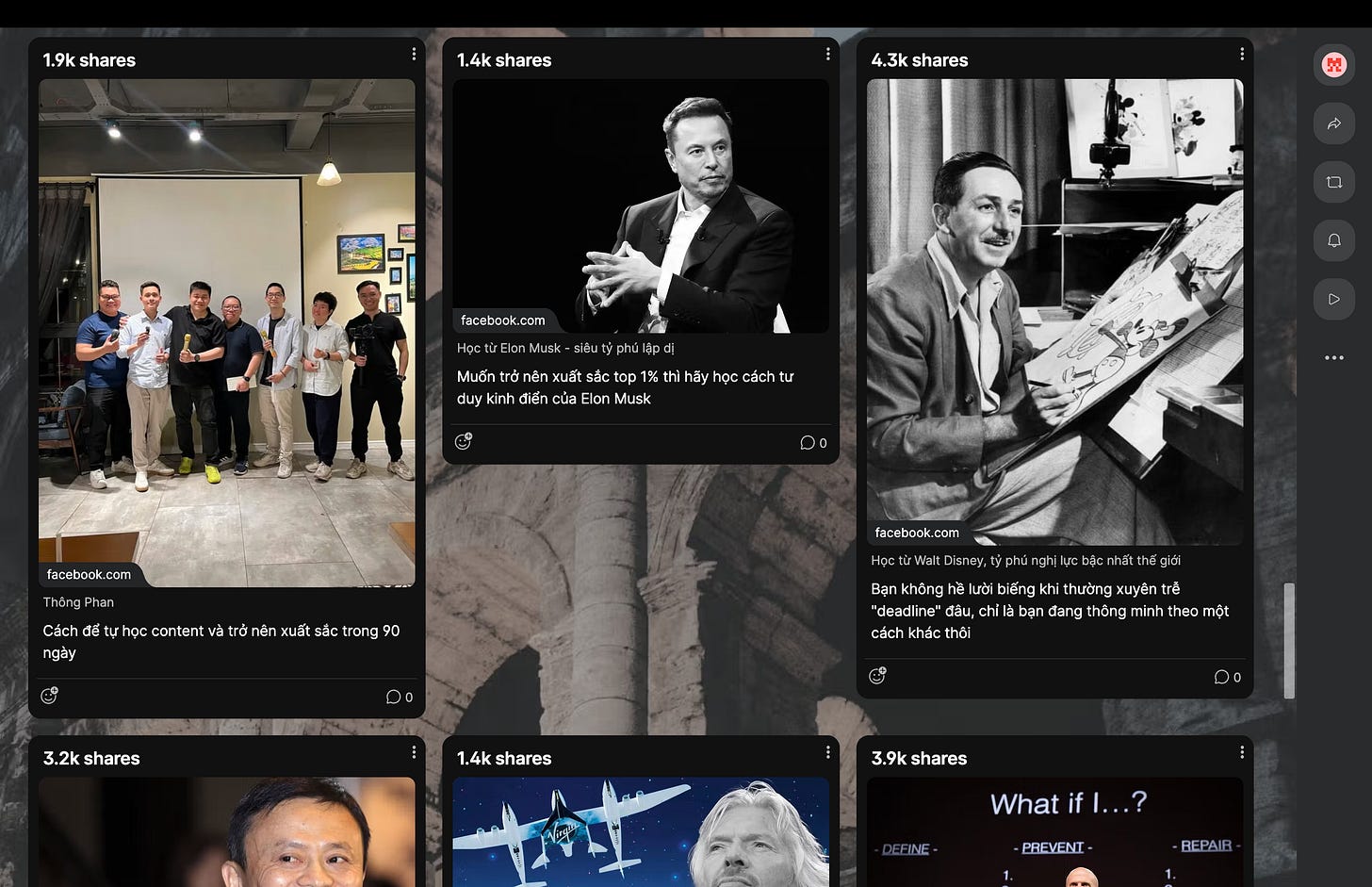1372x887 pixels.
Task: Open options menu on 3.9k shares card
Action: click(x=1242, y=752)
